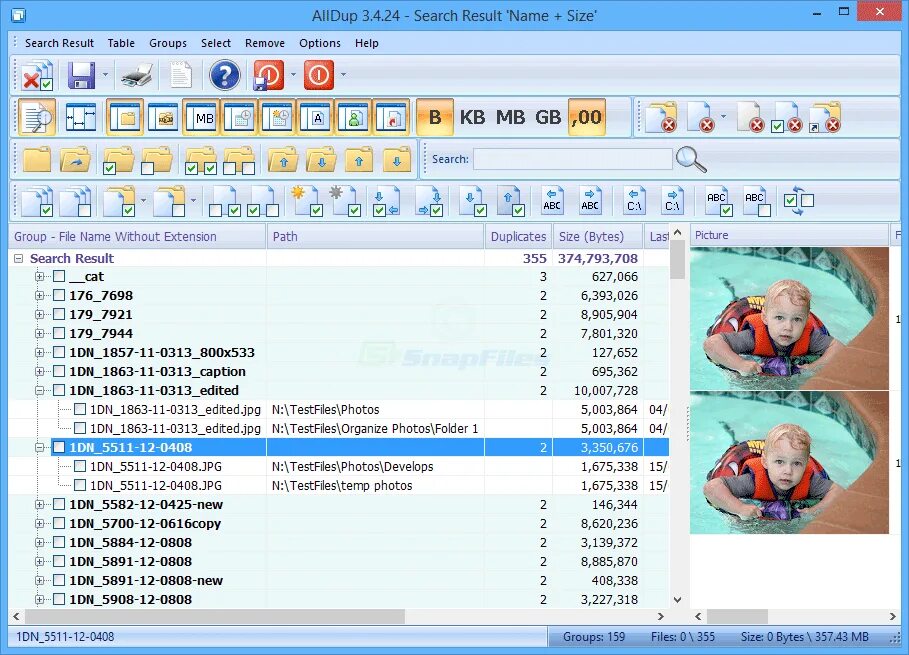
Task: Click the ABC icon with the left arrow
Action: click(x=552, y=201)
